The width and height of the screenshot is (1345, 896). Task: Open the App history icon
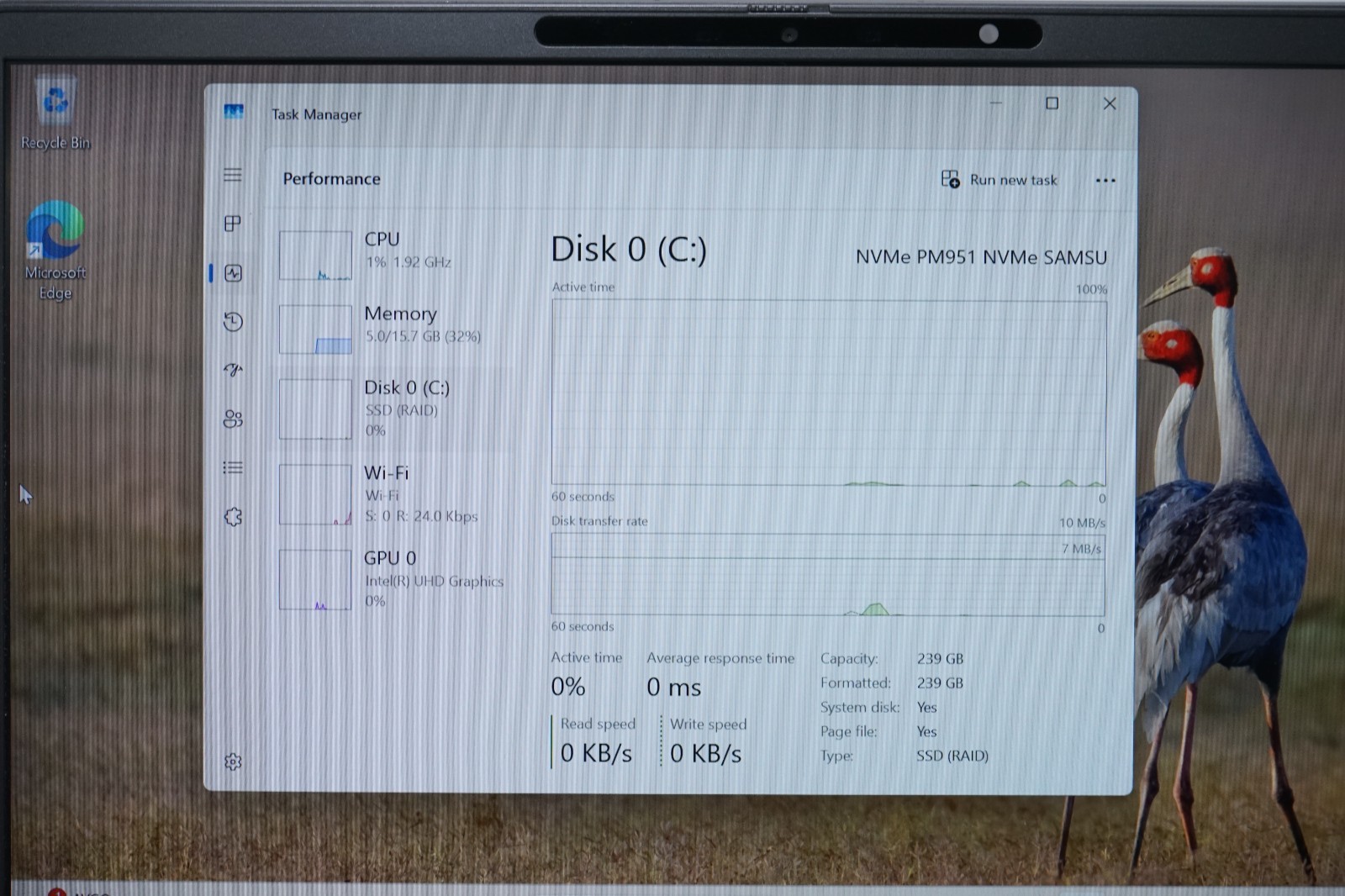(x=233, y=321)
